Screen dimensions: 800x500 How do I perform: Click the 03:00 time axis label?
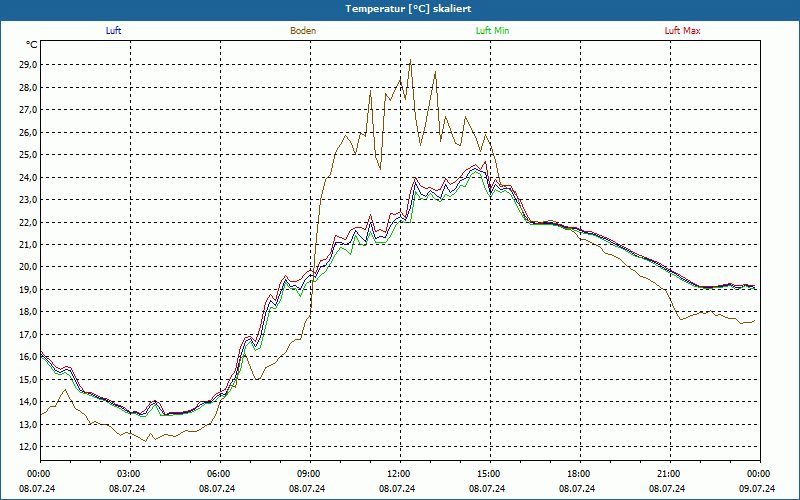click(x=131, y=474)
